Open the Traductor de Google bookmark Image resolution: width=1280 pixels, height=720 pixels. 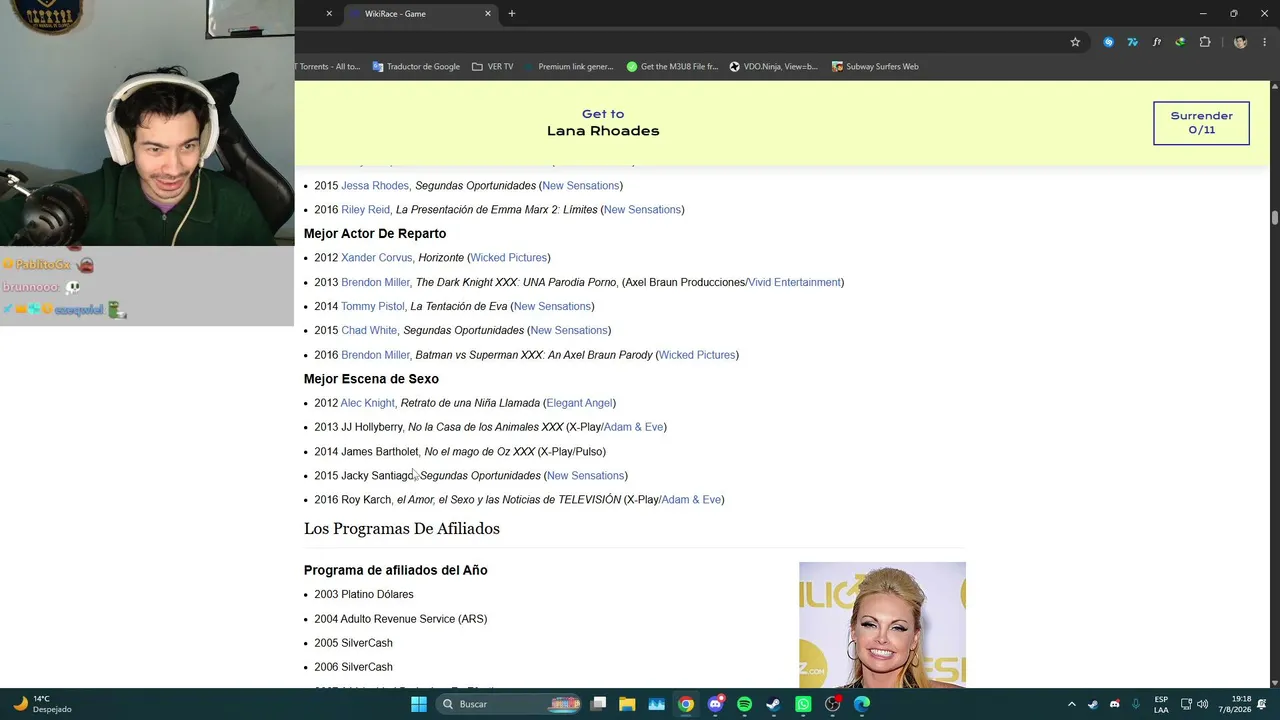pos(416,67)
